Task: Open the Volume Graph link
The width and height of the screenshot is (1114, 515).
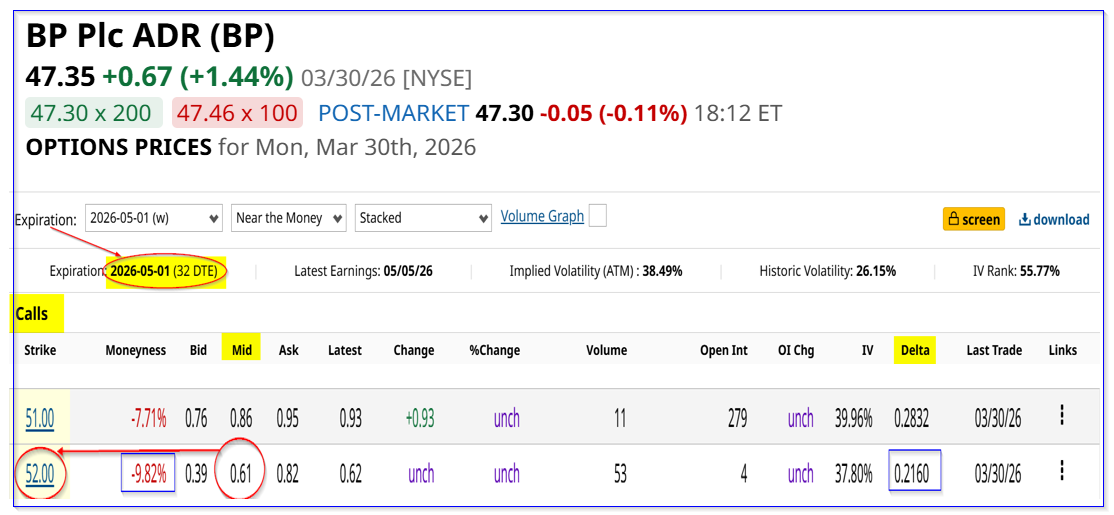Action: pyautogui.click(x=542, y=216)
